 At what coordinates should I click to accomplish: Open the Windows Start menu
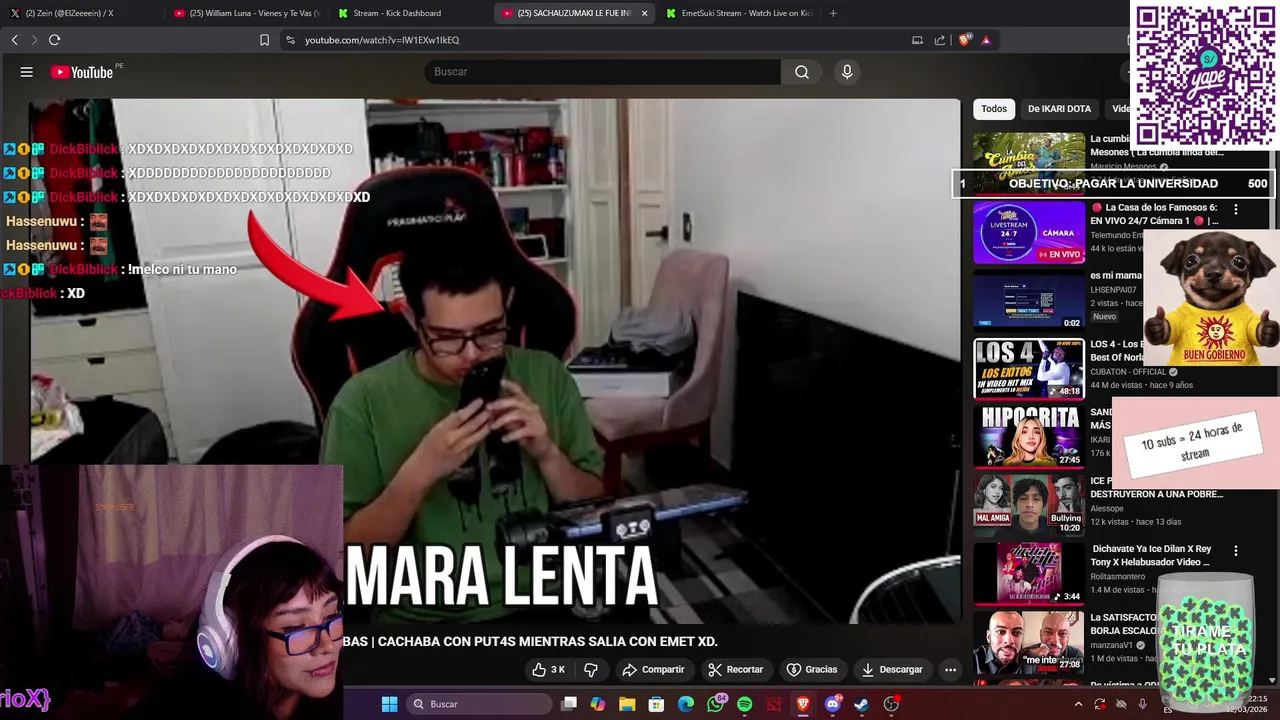tap(389, 704)
